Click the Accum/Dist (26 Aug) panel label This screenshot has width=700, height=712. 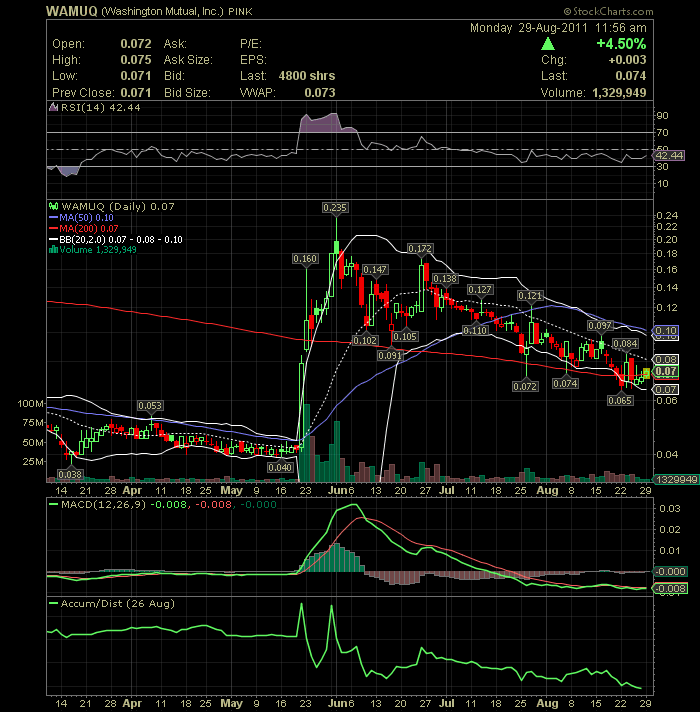pyautogui.click(x=118, y=603)
